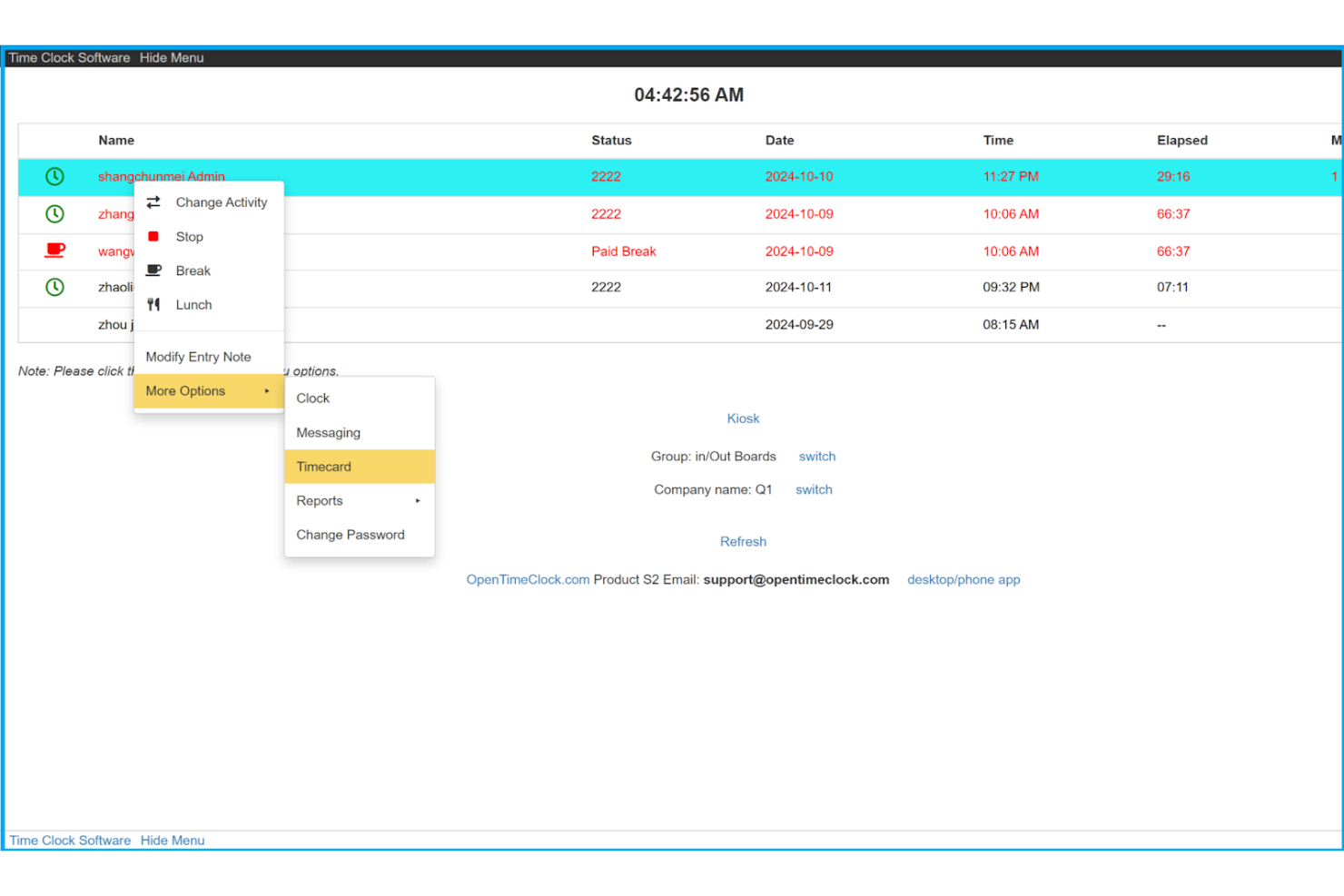Click the coffee cup icon next to Break
The width and height of the screenshot is (1344, 896).
(x=153, y=270)
